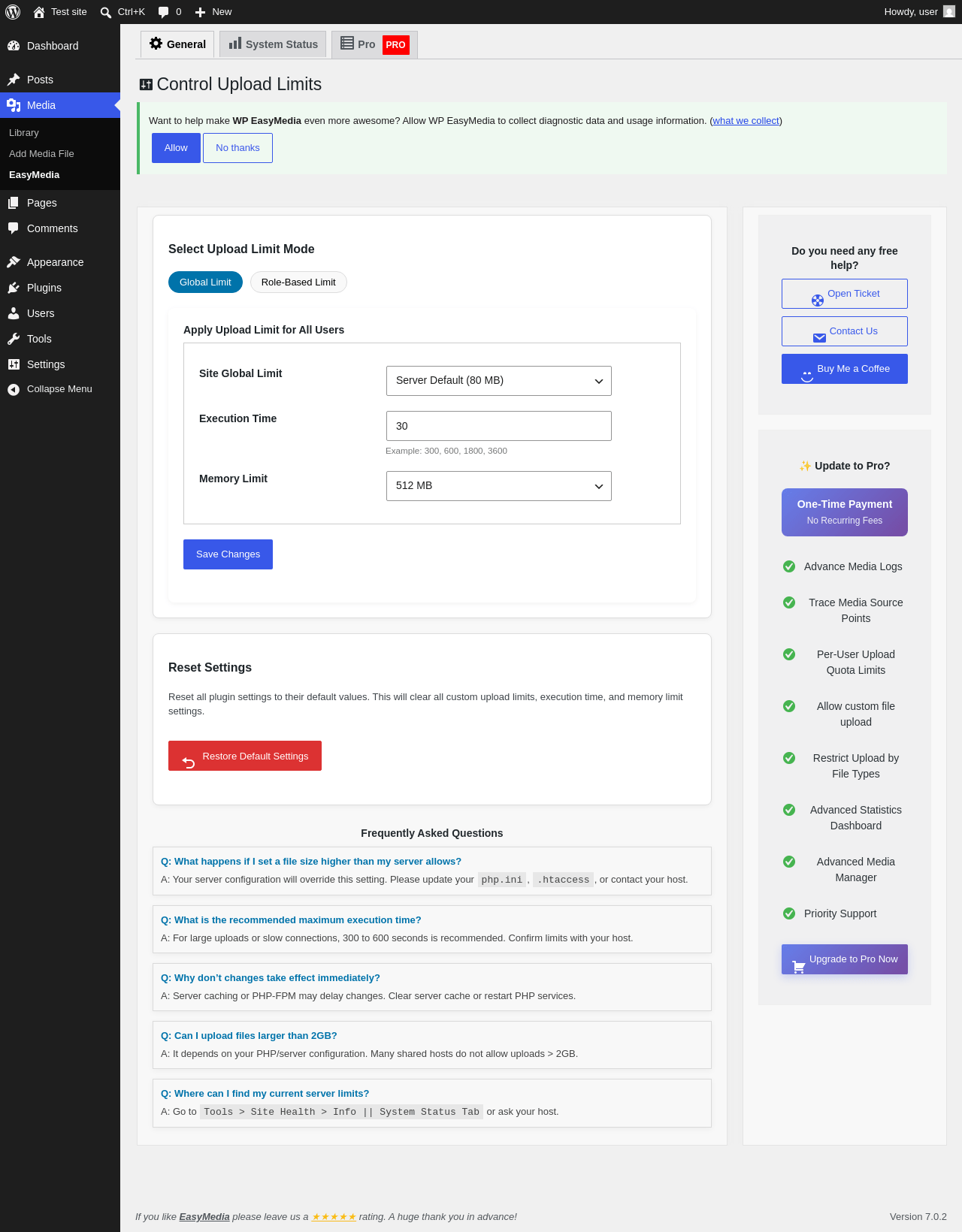Click the Media sidebar icon

14,105
